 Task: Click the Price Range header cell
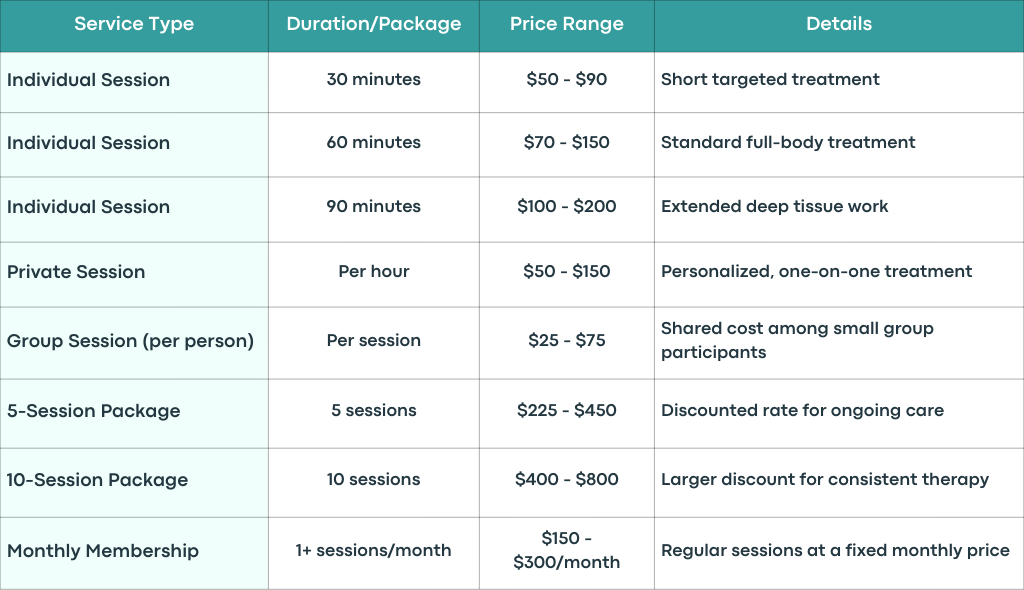click(567, 24)
